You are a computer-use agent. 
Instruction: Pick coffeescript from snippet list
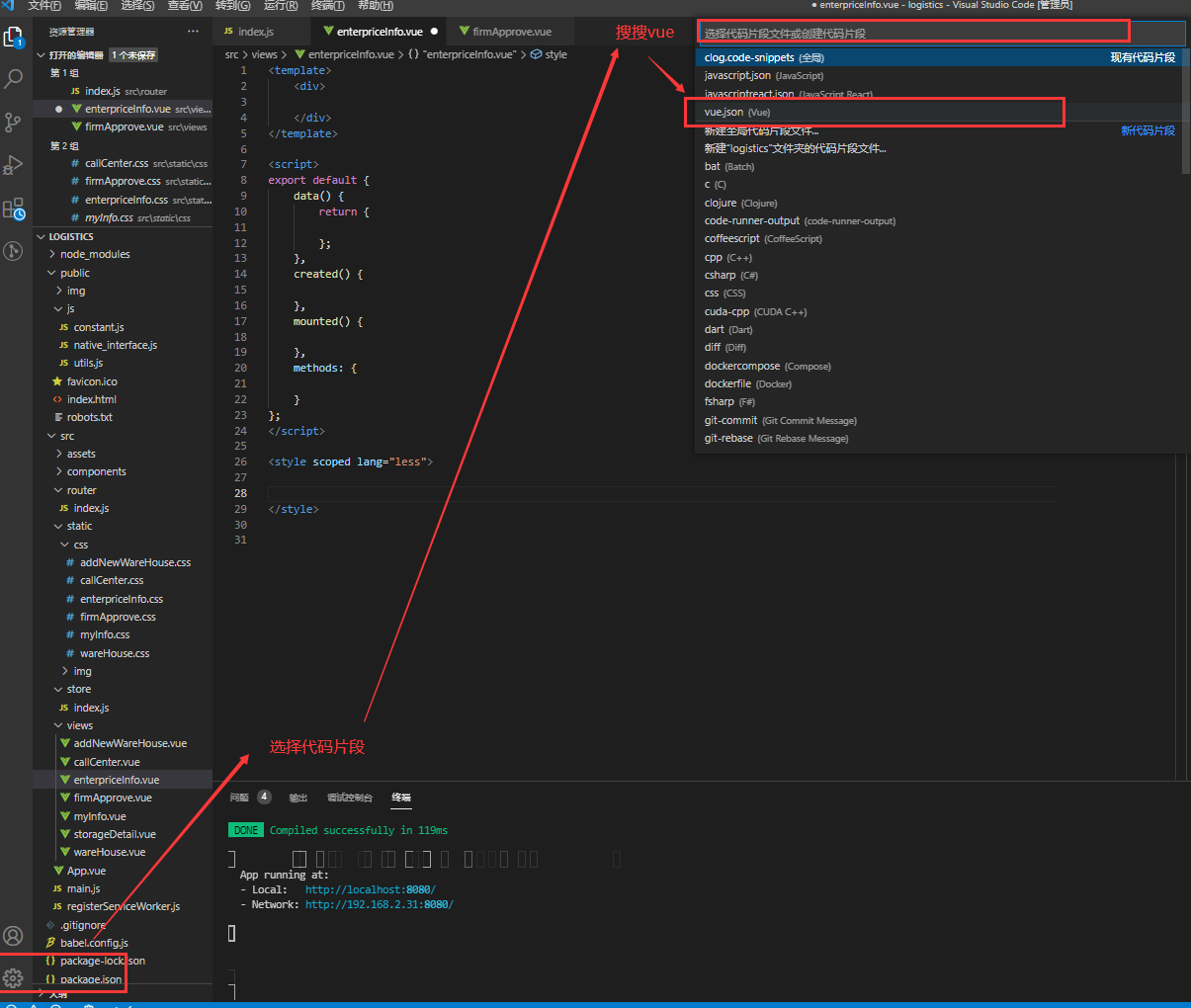(x=939, y=238)
